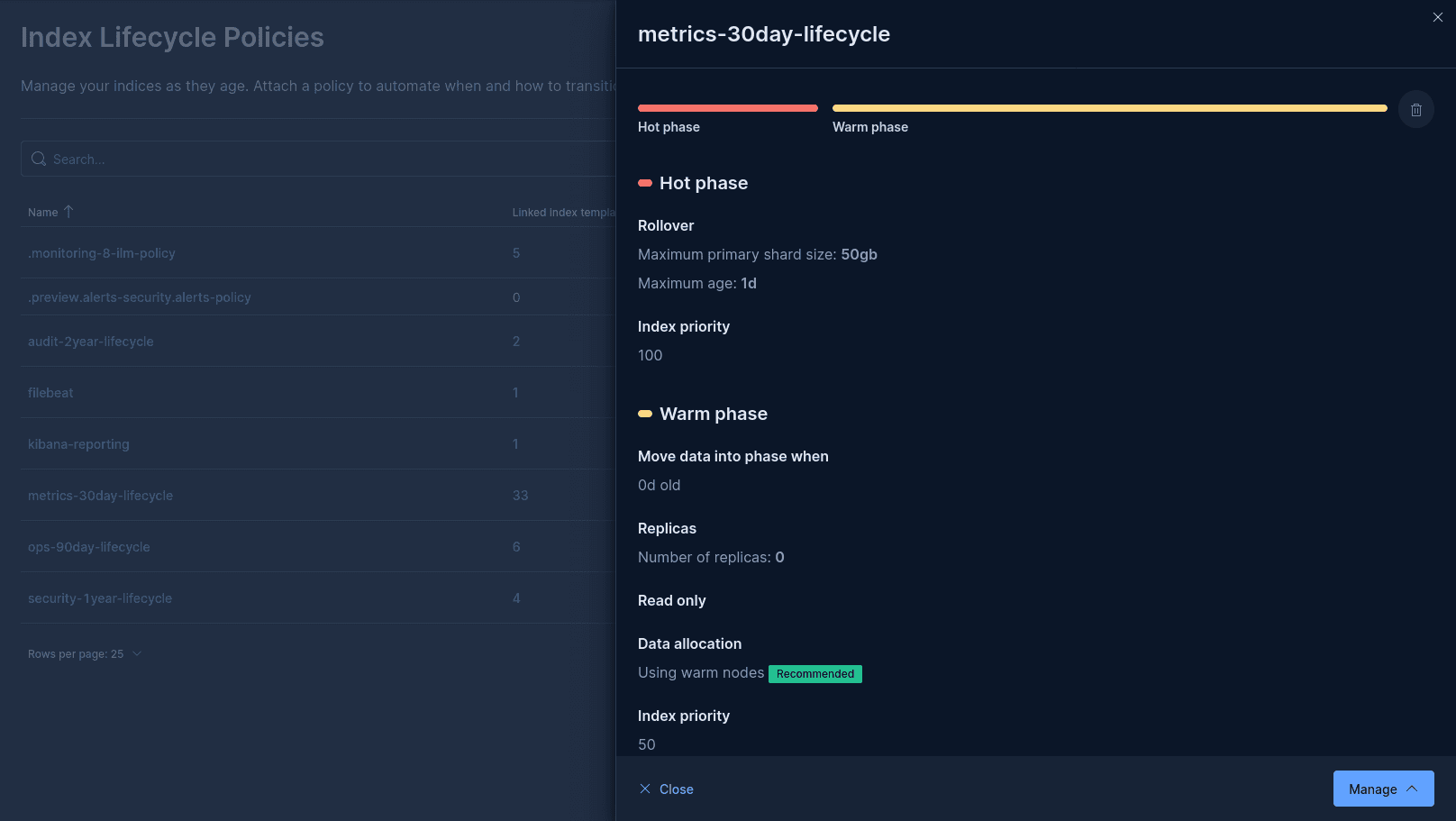This screenshot has width=1456, height=821.
Task: Click linked template count 33
Action: click(521, 496)
